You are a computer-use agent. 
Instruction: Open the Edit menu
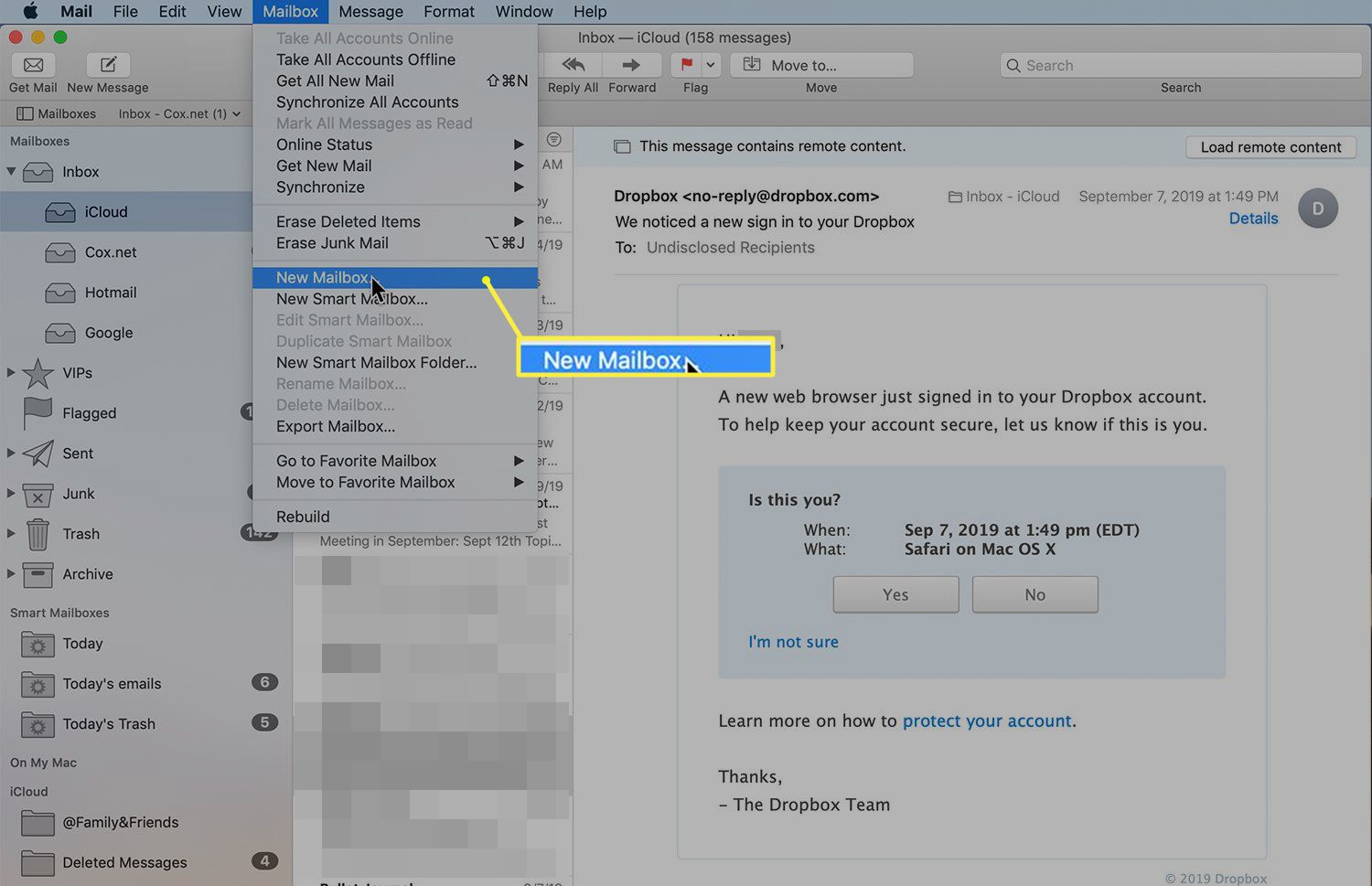click(172, 11)
